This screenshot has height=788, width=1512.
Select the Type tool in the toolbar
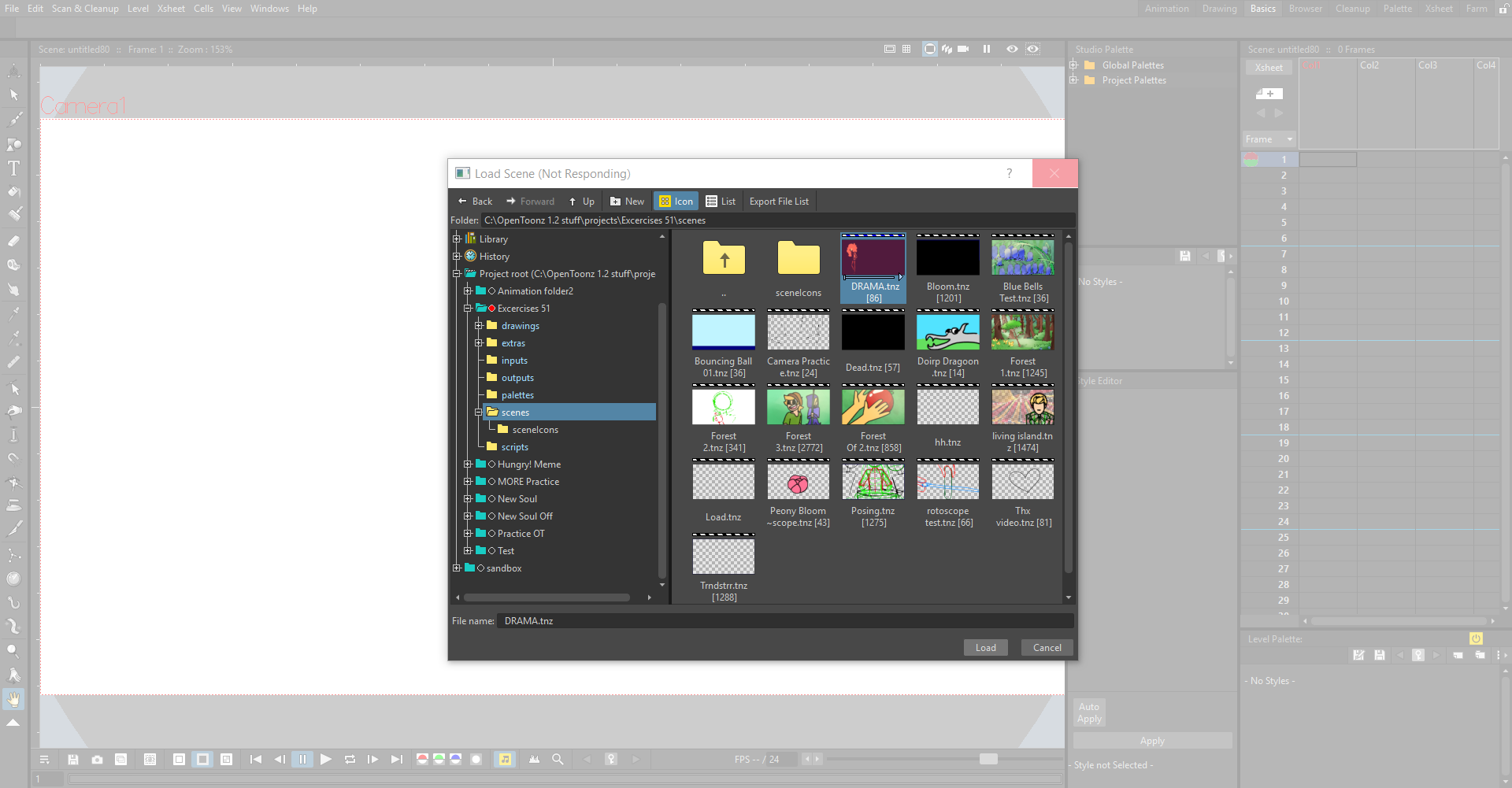click(13, 167)
